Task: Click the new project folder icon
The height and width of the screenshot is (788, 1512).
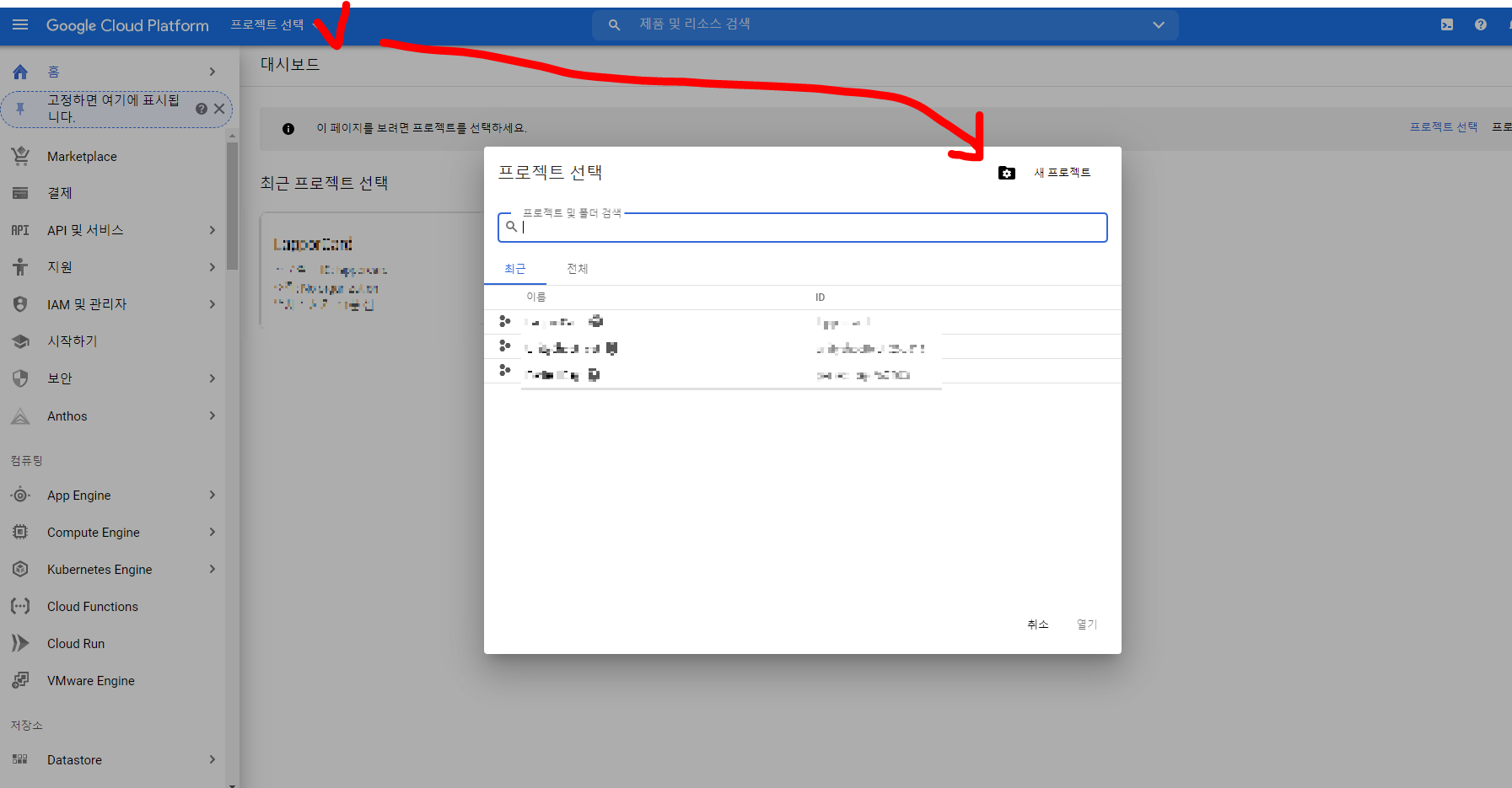Action: point(1007,173)
